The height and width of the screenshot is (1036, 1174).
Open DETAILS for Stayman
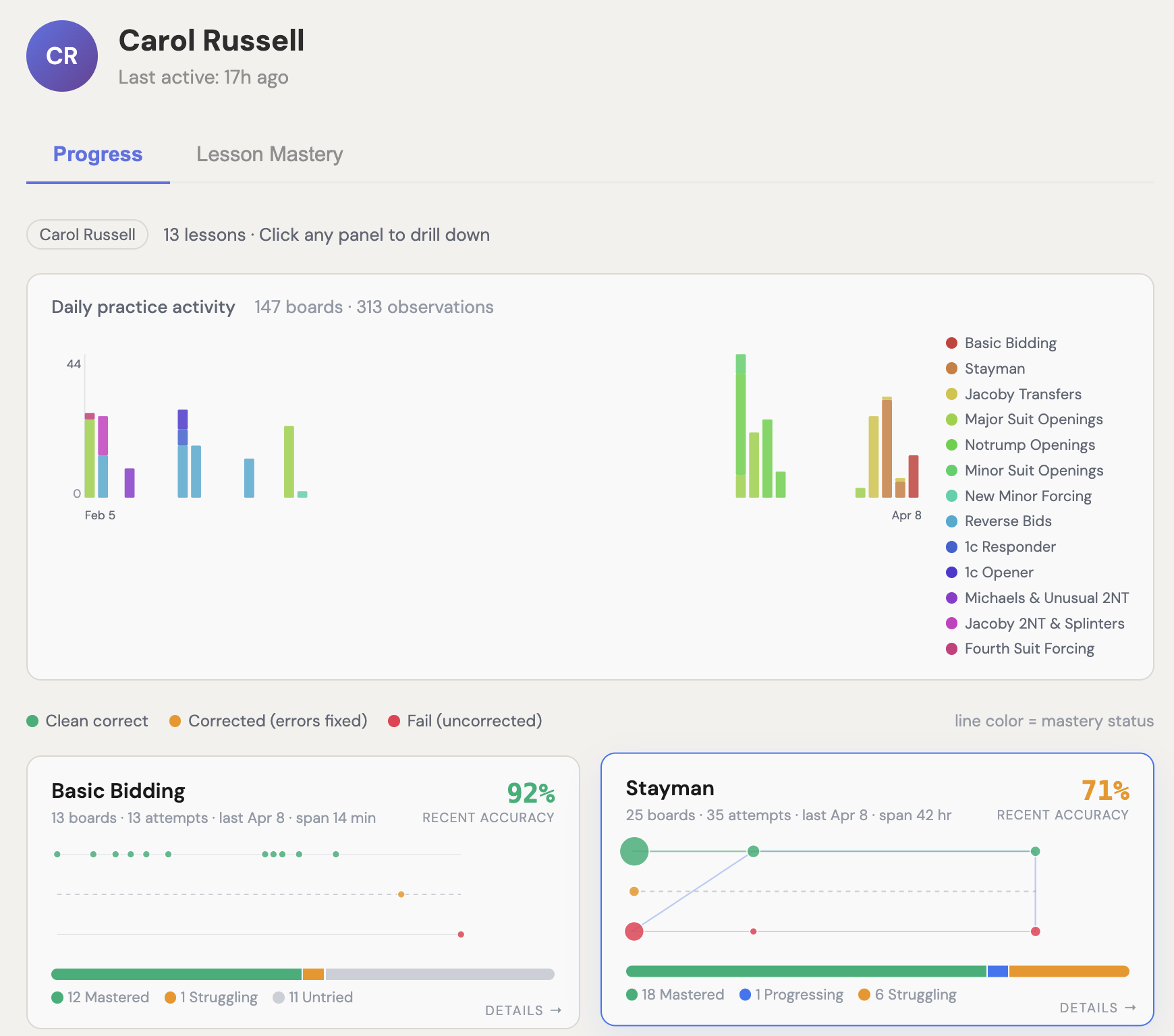coord(1097,1007)
